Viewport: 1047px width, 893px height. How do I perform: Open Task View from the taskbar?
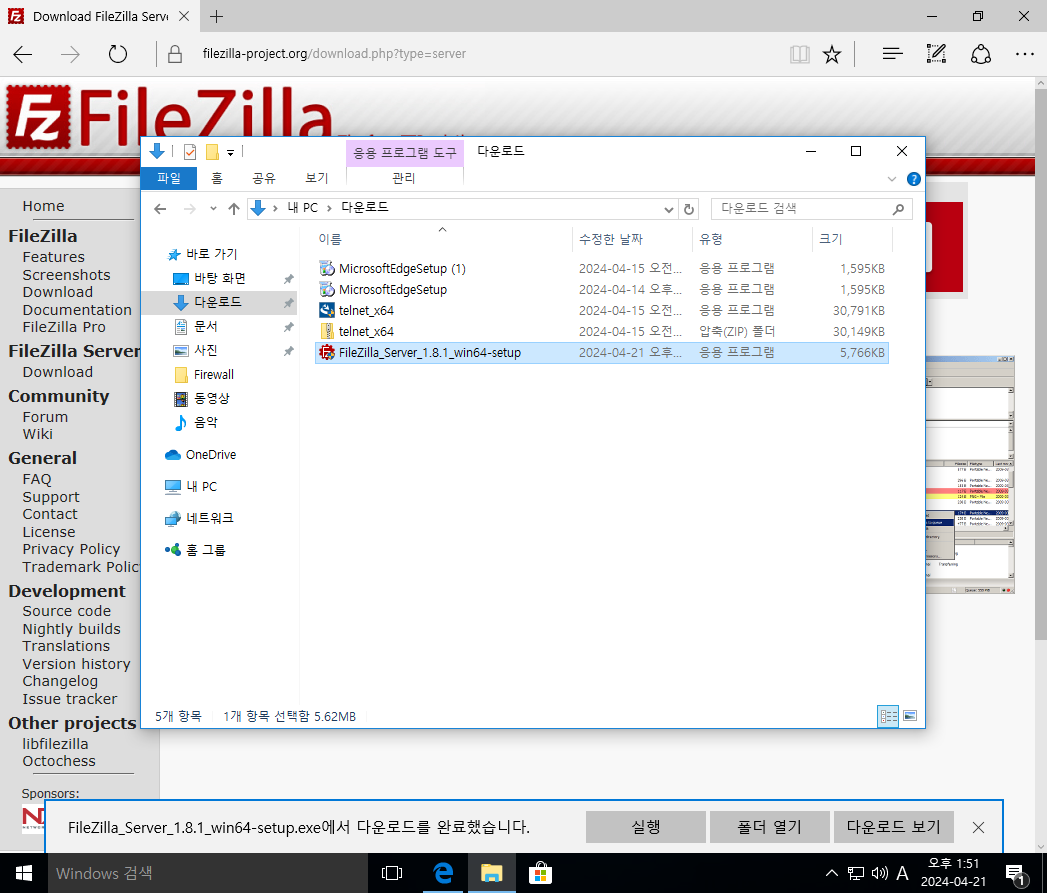click(x=392, y=873)
